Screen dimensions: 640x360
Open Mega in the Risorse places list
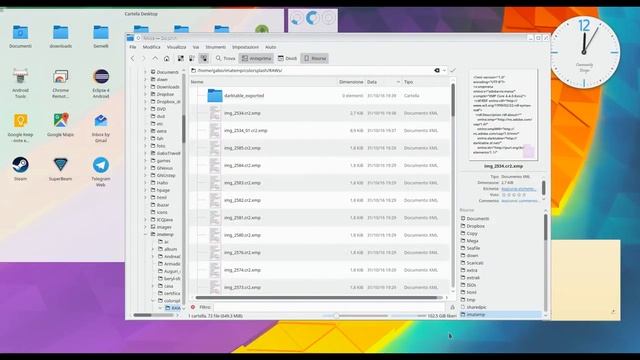coord(472,241)
